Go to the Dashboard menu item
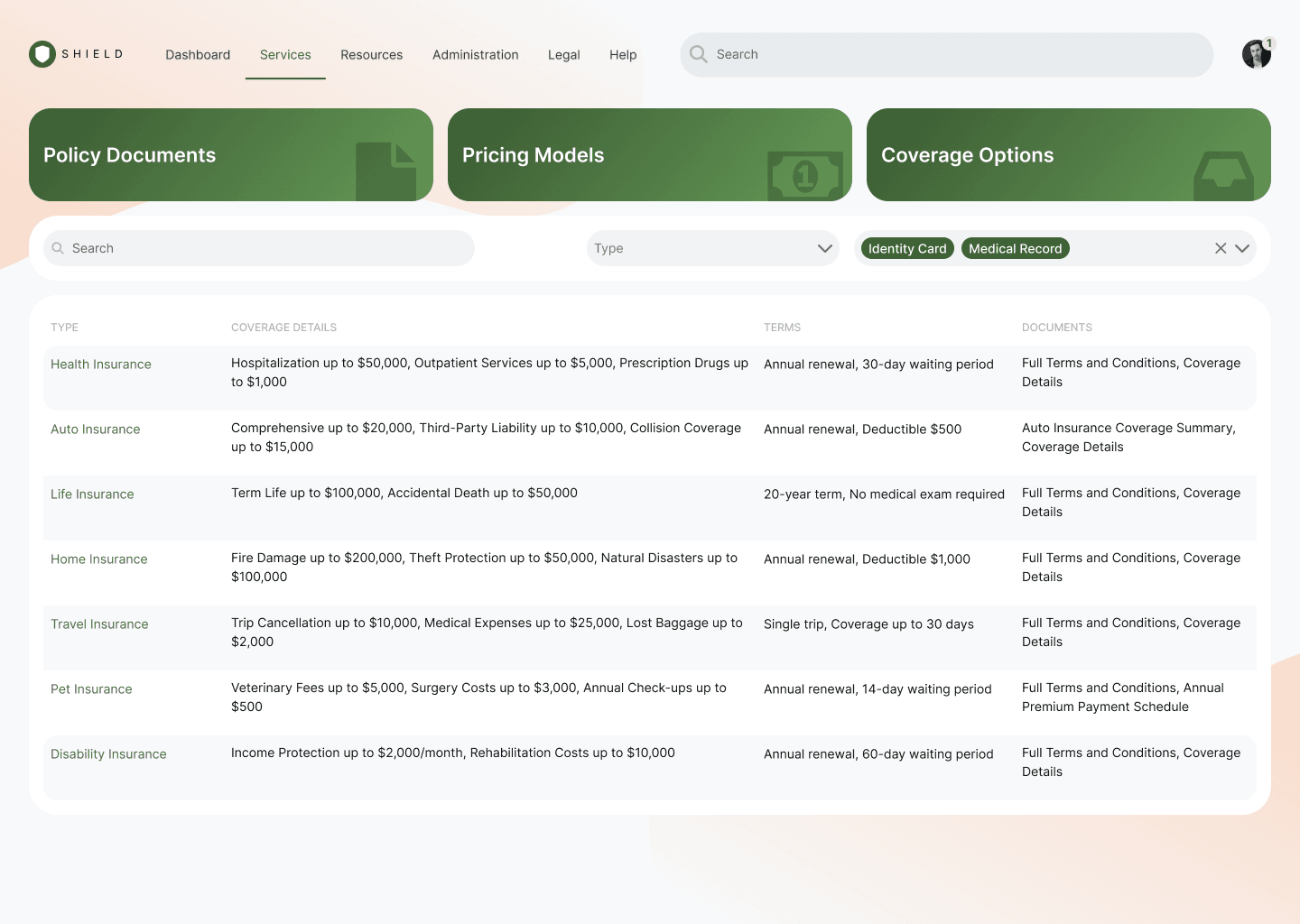Viewport: 1300px width, 924px height. point(198,55)
